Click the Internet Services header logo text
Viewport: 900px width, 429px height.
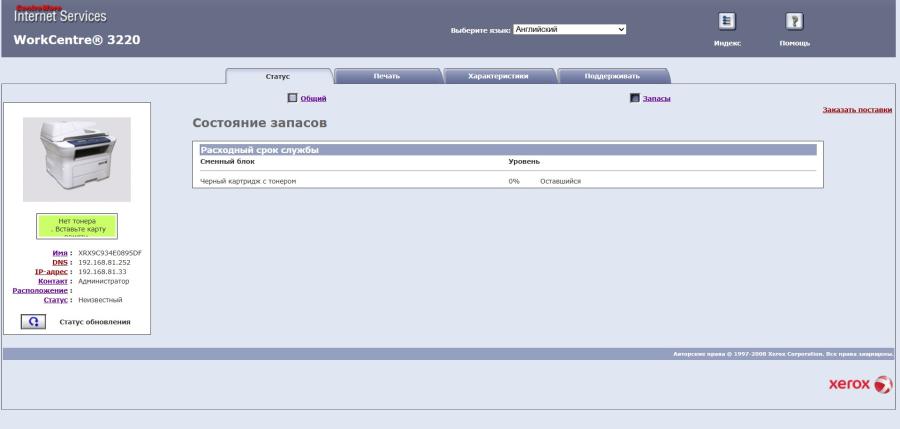pos(60,16)
